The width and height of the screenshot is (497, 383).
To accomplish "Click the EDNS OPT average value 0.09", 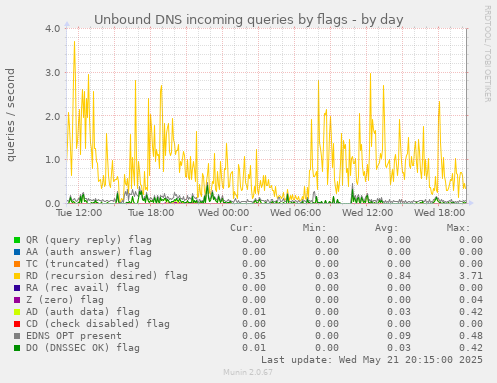I will pyautogui.click(x=399, y=336).
